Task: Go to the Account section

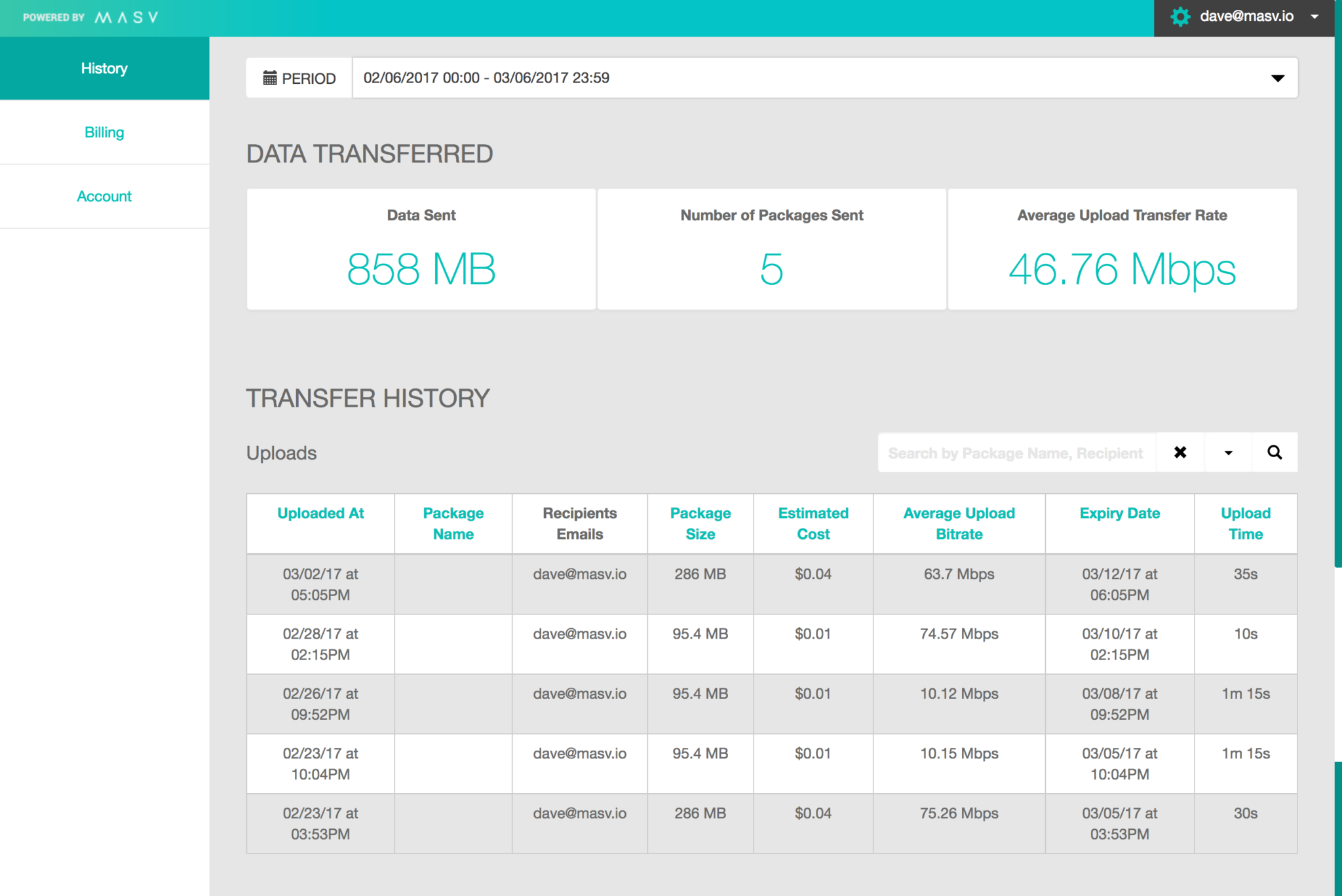Action: [104, 196]
